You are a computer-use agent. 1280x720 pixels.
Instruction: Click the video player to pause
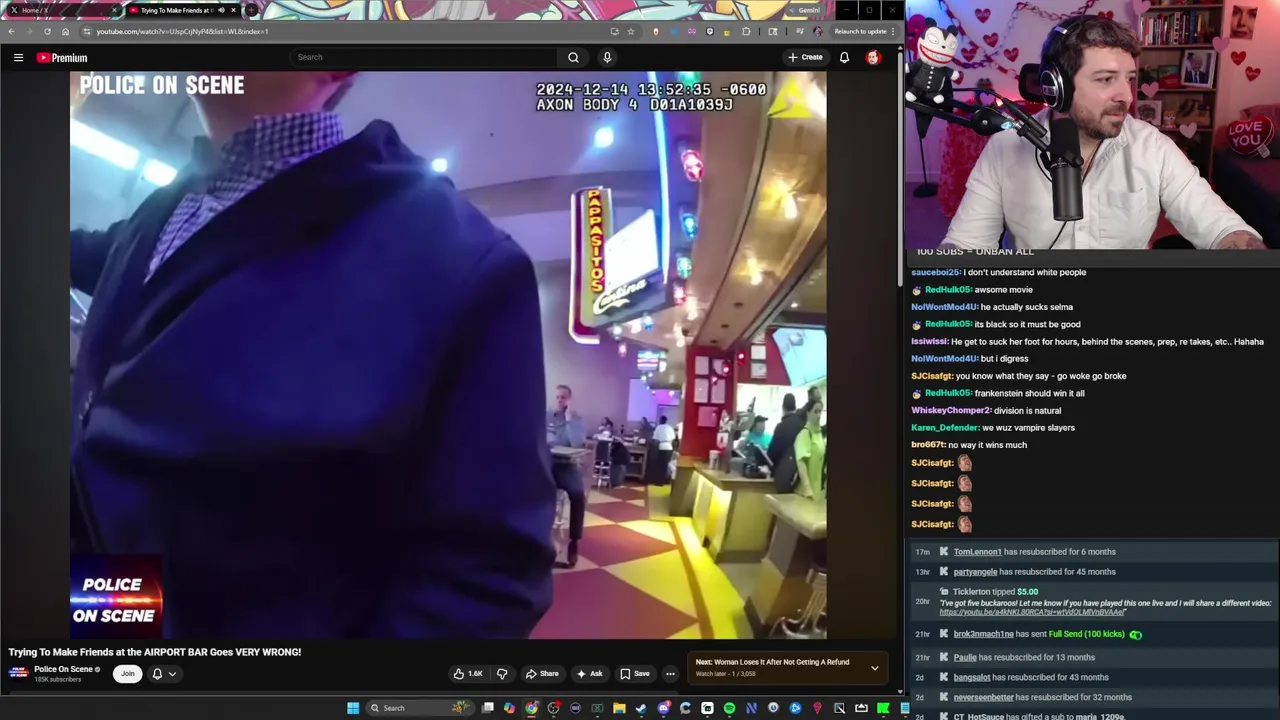(448, 354)
